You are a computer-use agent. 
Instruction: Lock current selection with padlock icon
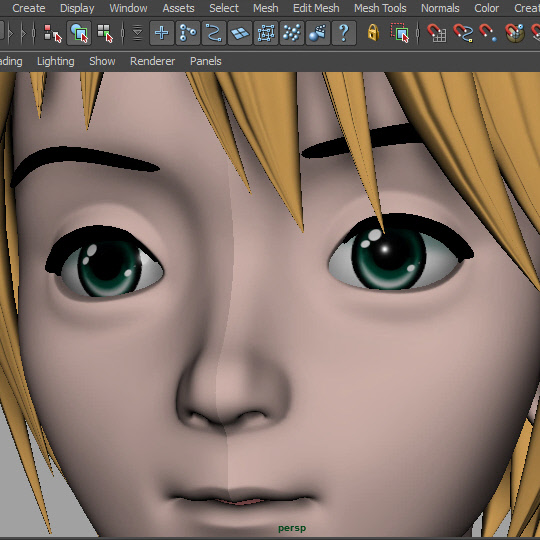tap(373, 33)
